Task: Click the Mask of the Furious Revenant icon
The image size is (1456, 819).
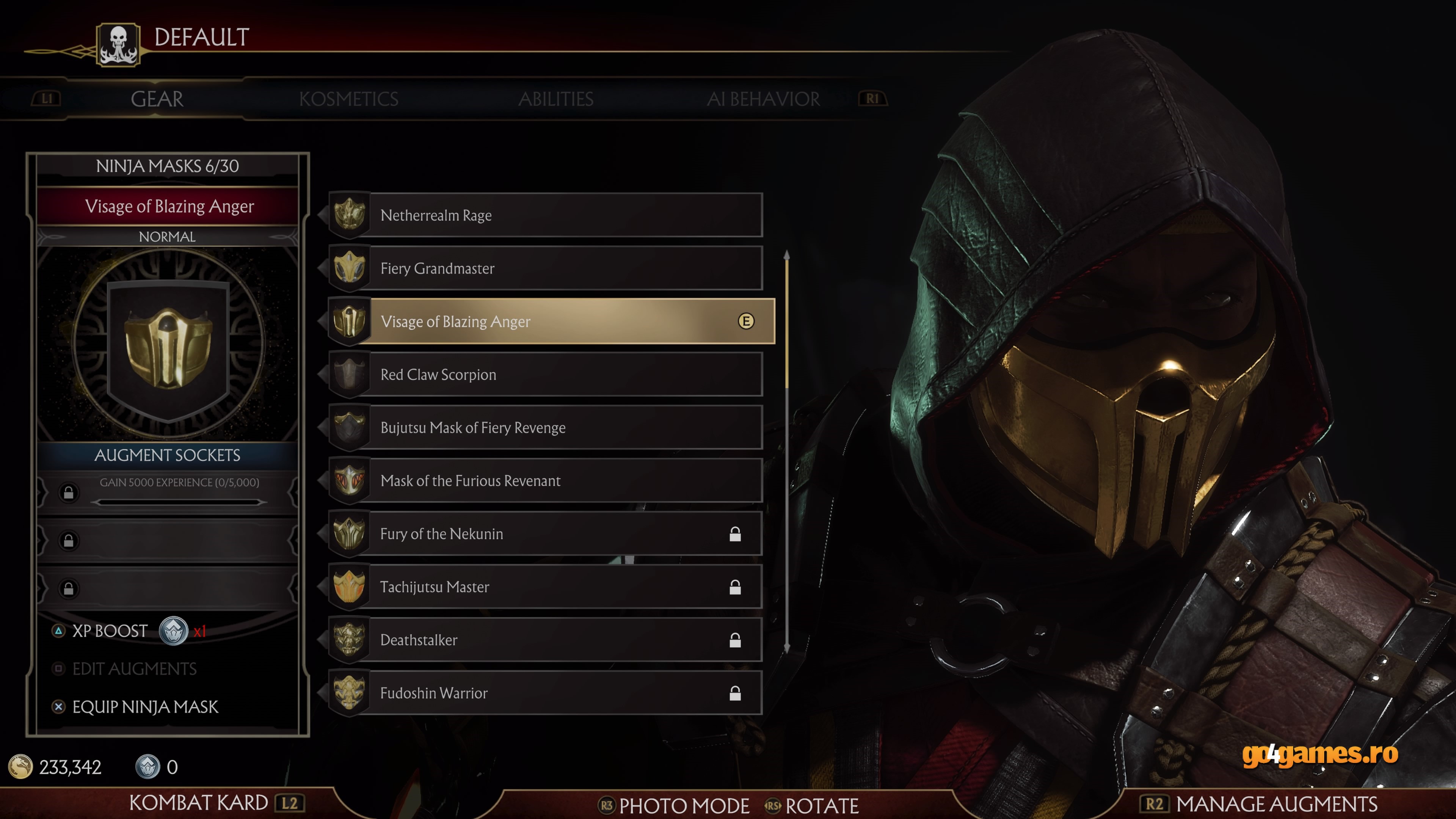Action: coord(349,480)
